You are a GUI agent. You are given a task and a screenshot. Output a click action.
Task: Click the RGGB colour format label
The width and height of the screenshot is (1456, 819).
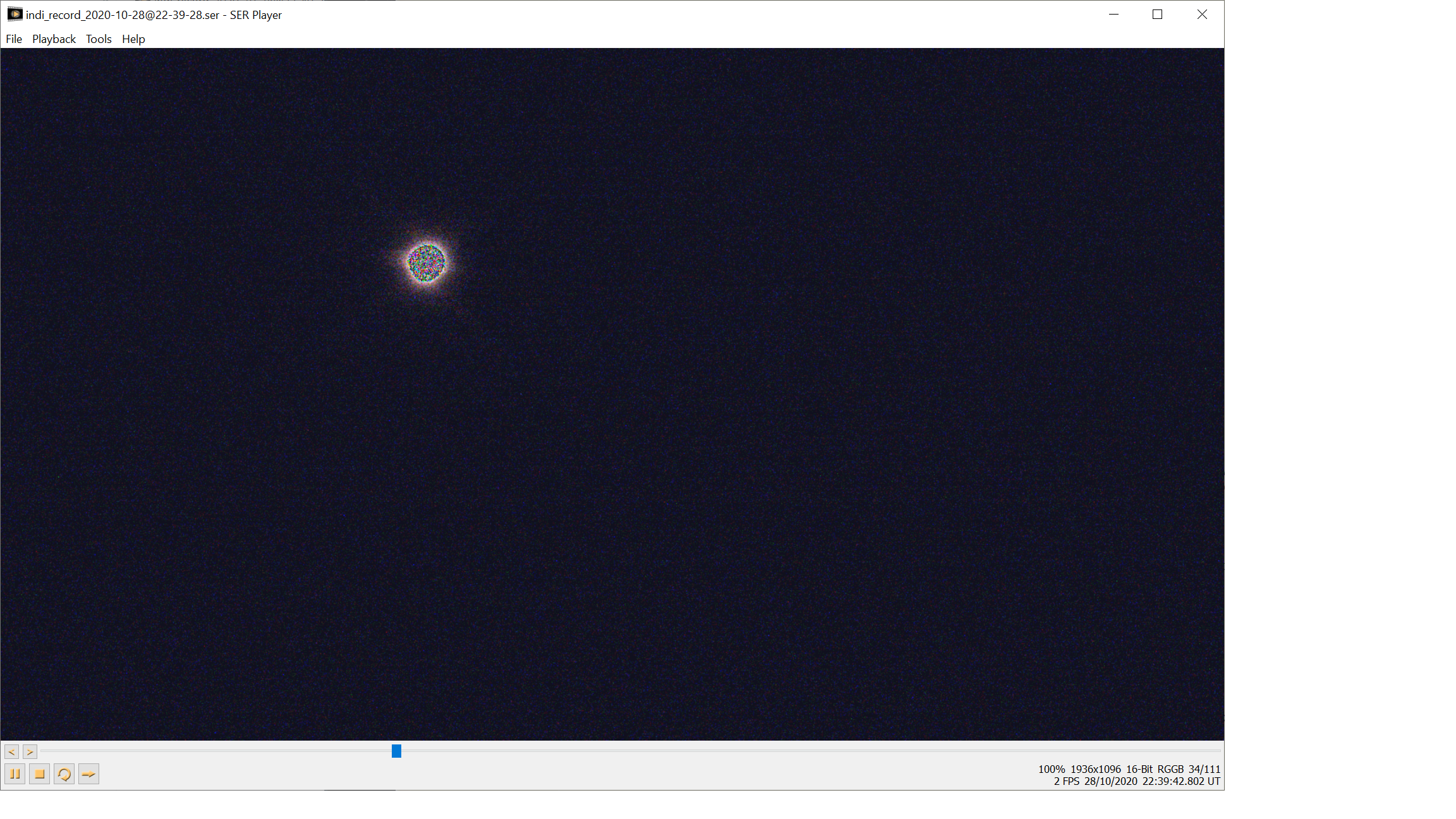click(1170, 769)
